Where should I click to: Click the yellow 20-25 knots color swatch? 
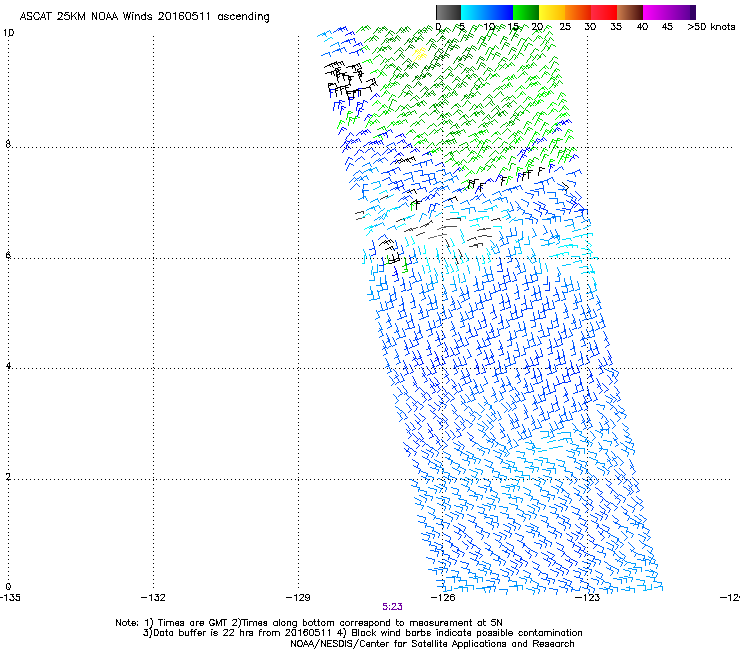(552, 12)
